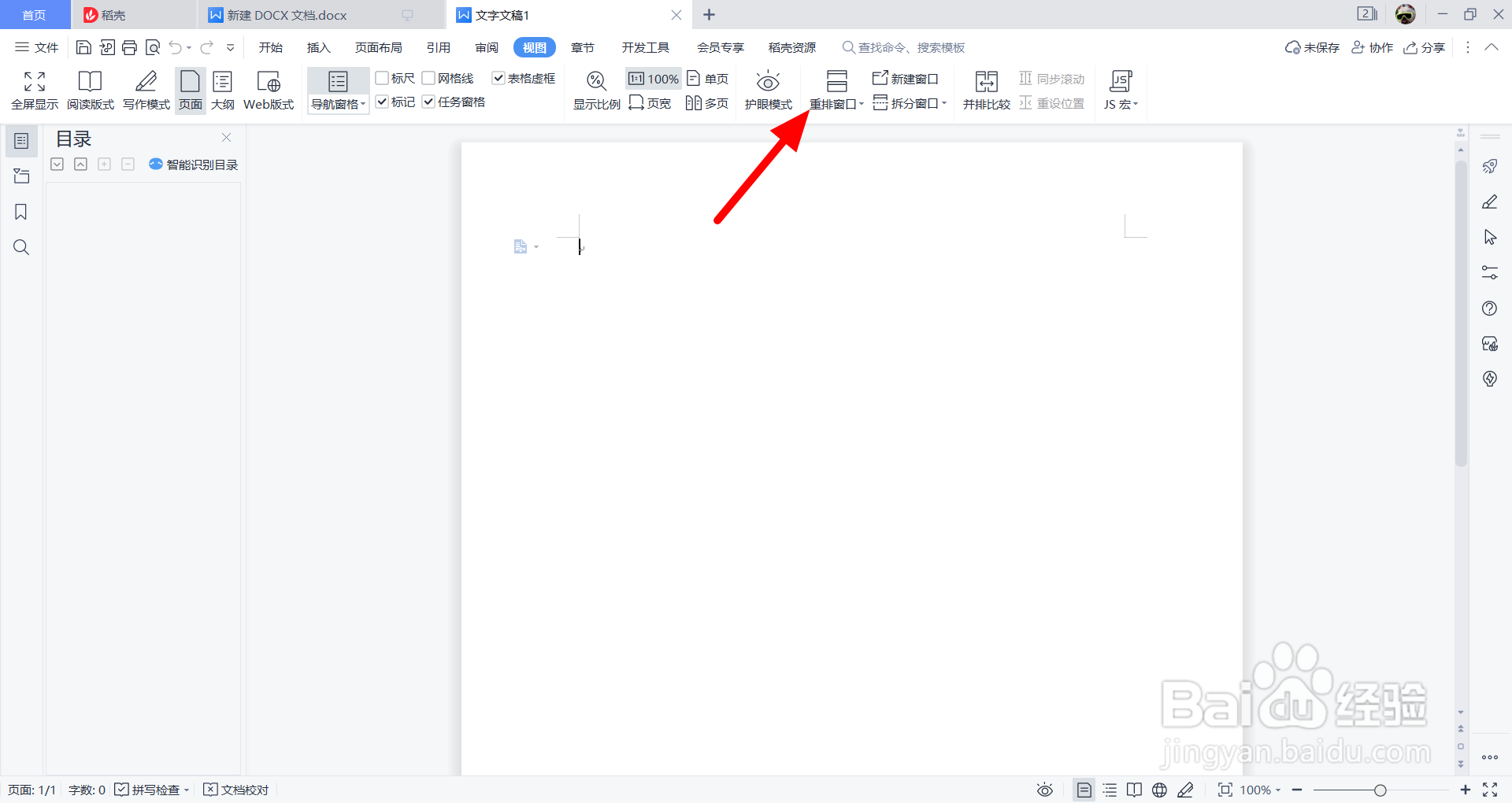Toggle spell check (拼写检查) in status bar
The image size is (1512, 803).
[x=147, y=790]
